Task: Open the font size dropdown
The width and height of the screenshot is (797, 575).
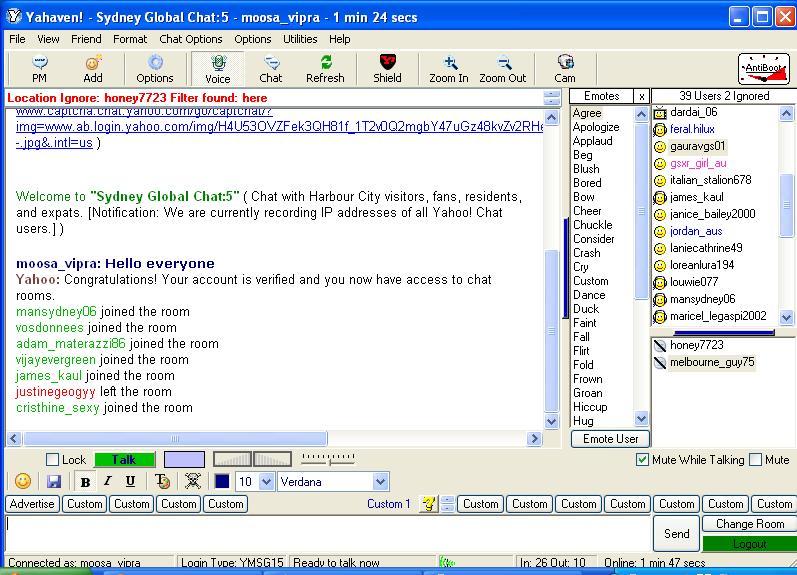Action: [266, 481]
